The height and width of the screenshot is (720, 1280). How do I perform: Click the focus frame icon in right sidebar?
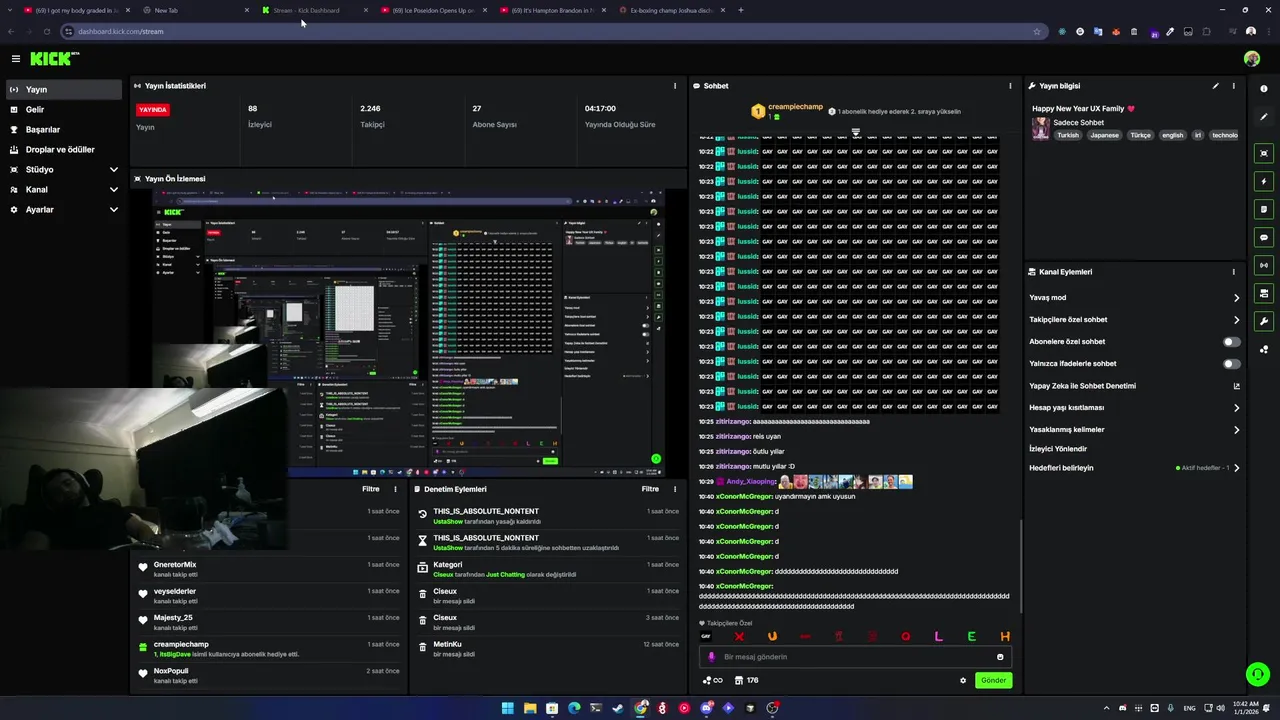click(1264, 154)
